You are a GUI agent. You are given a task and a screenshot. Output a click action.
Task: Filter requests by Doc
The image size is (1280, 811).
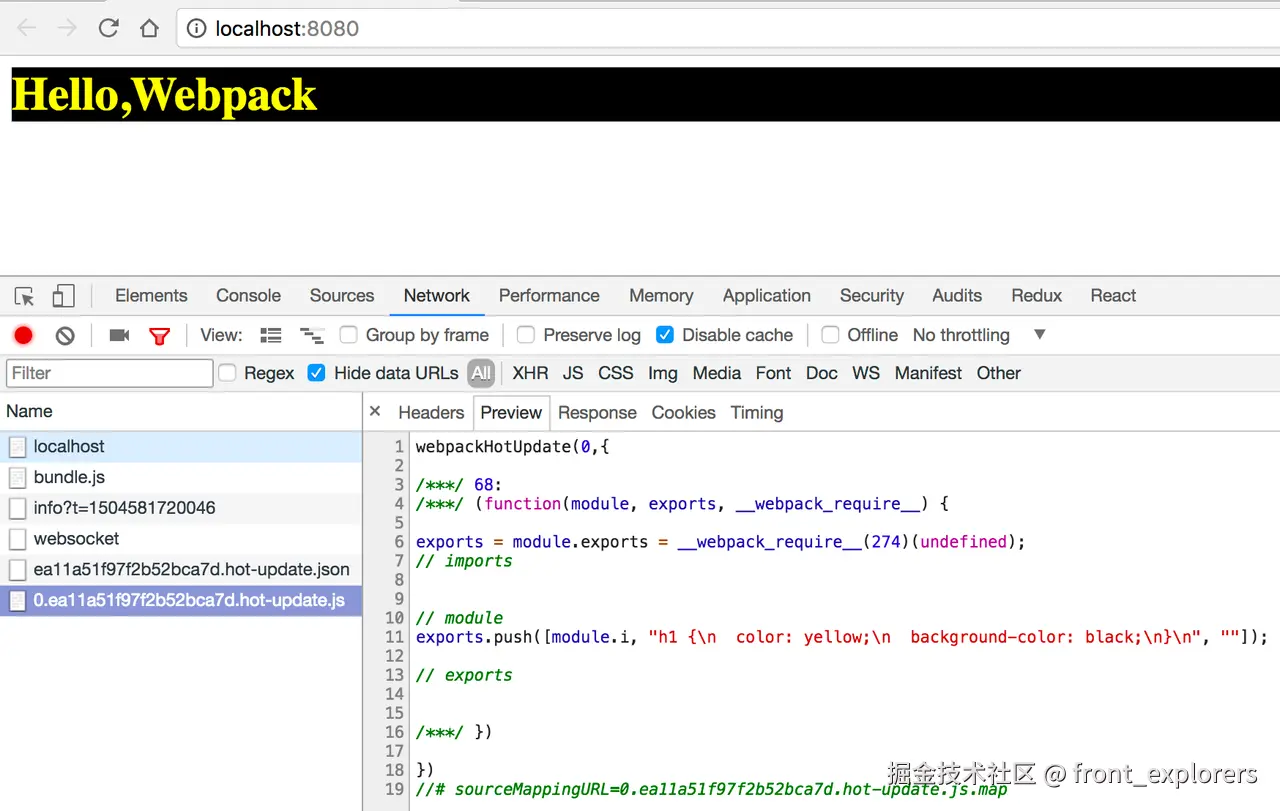(822, 373)
